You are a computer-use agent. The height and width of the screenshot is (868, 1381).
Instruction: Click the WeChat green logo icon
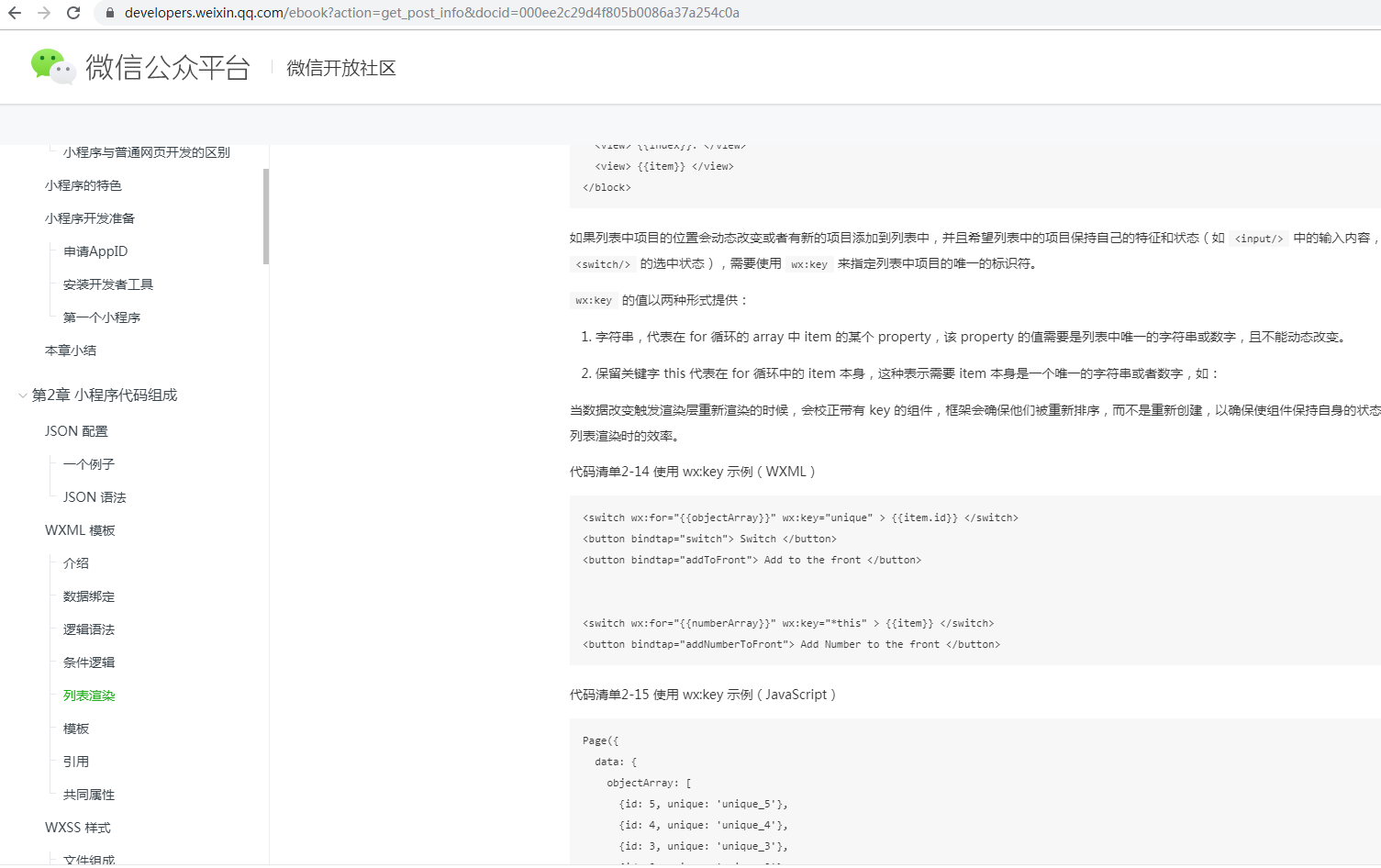[52, 66]
